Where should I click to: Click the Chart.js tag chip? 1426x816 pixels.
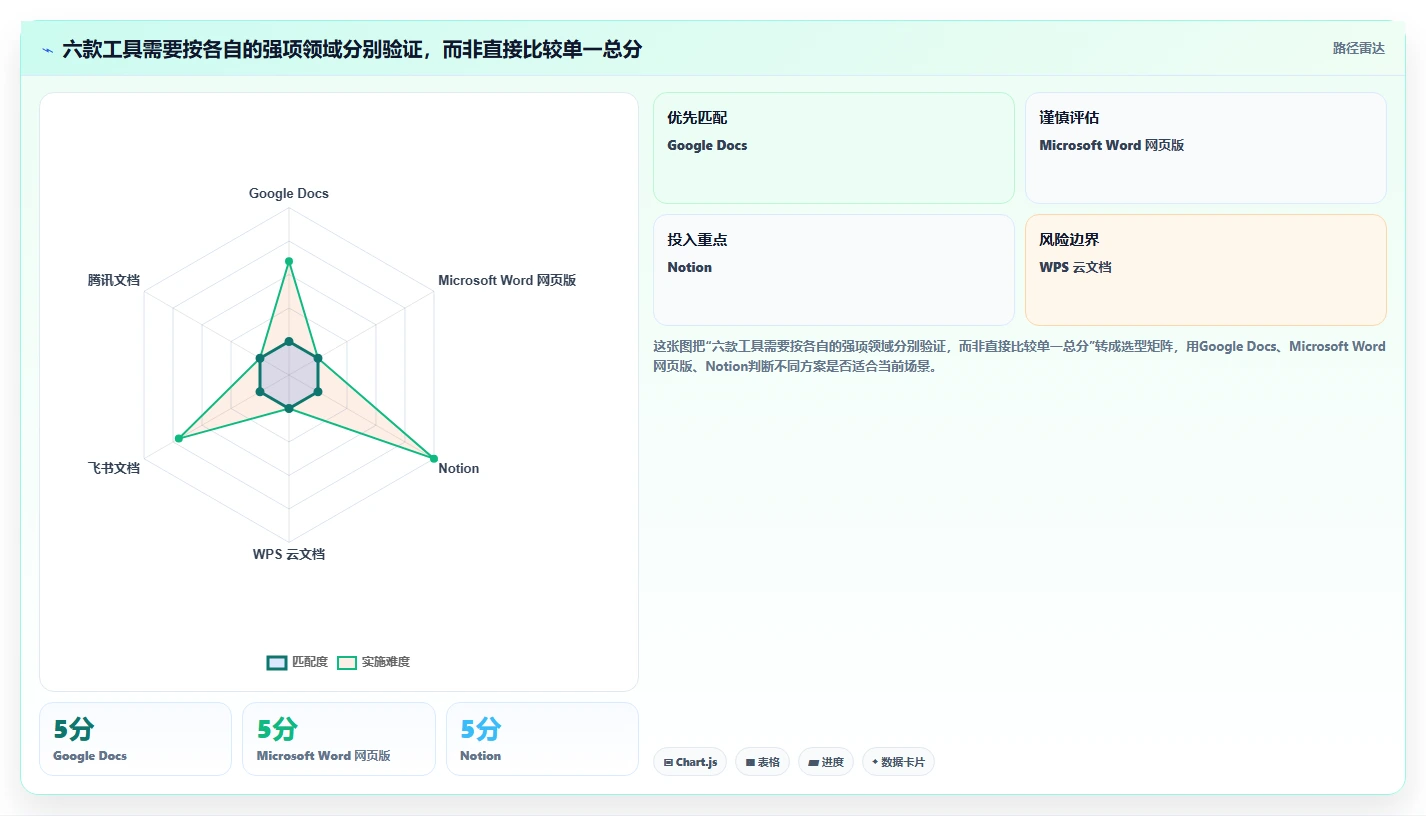[x=690, y=762]
